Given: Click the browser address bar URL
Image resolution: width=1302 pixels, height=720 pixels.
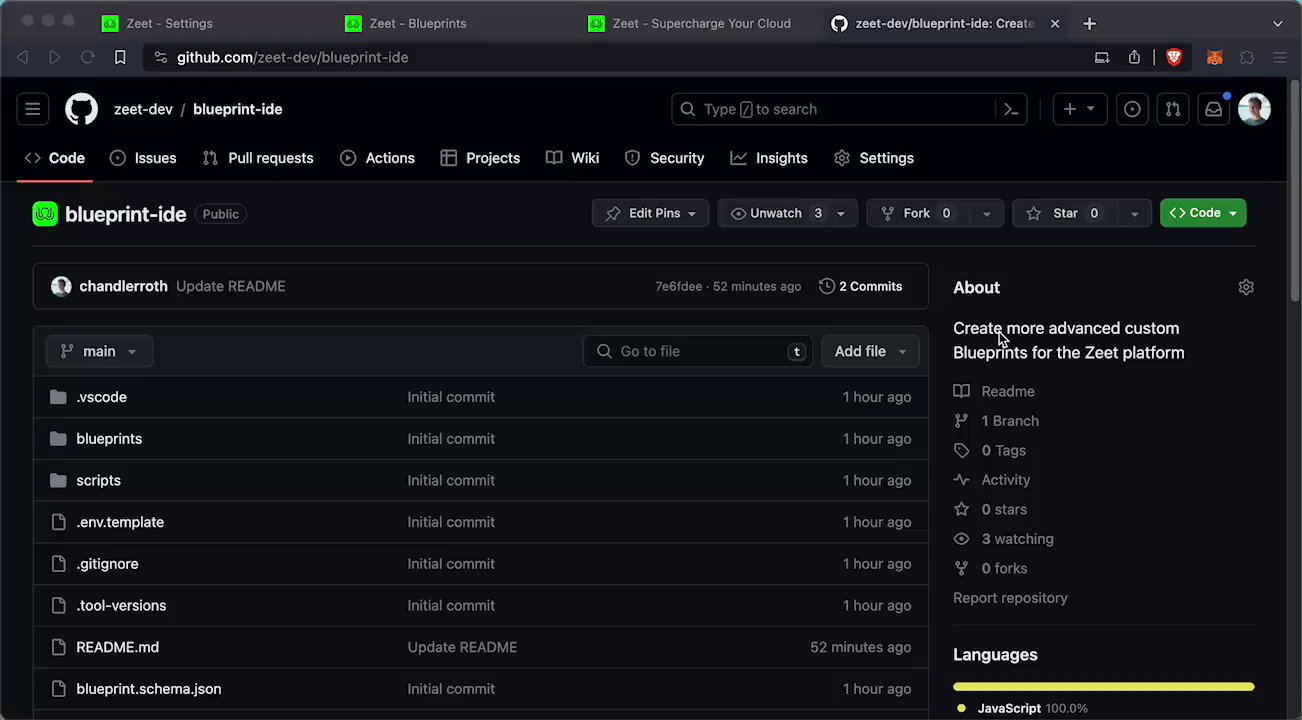Looking at the screenshot, I should (293, 57).
